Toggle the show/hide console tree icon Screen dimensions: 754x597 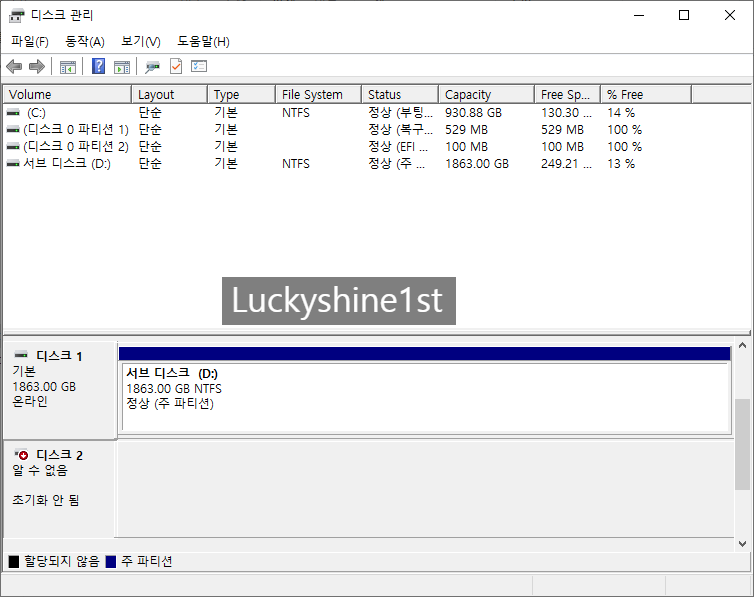click(68, 67)
